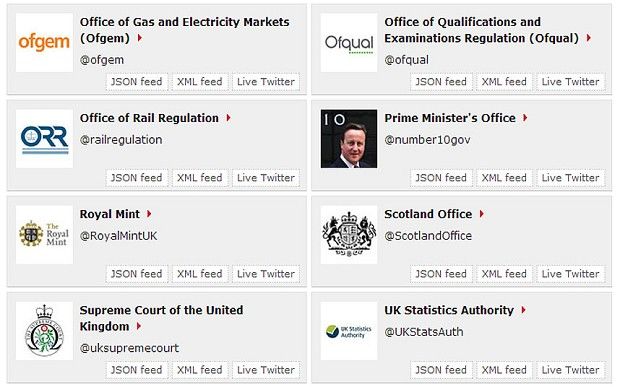The height and width of the screenshot is (387, 620).
Task: Open the Royal Mint crest logo
Action: coord(44,235)
